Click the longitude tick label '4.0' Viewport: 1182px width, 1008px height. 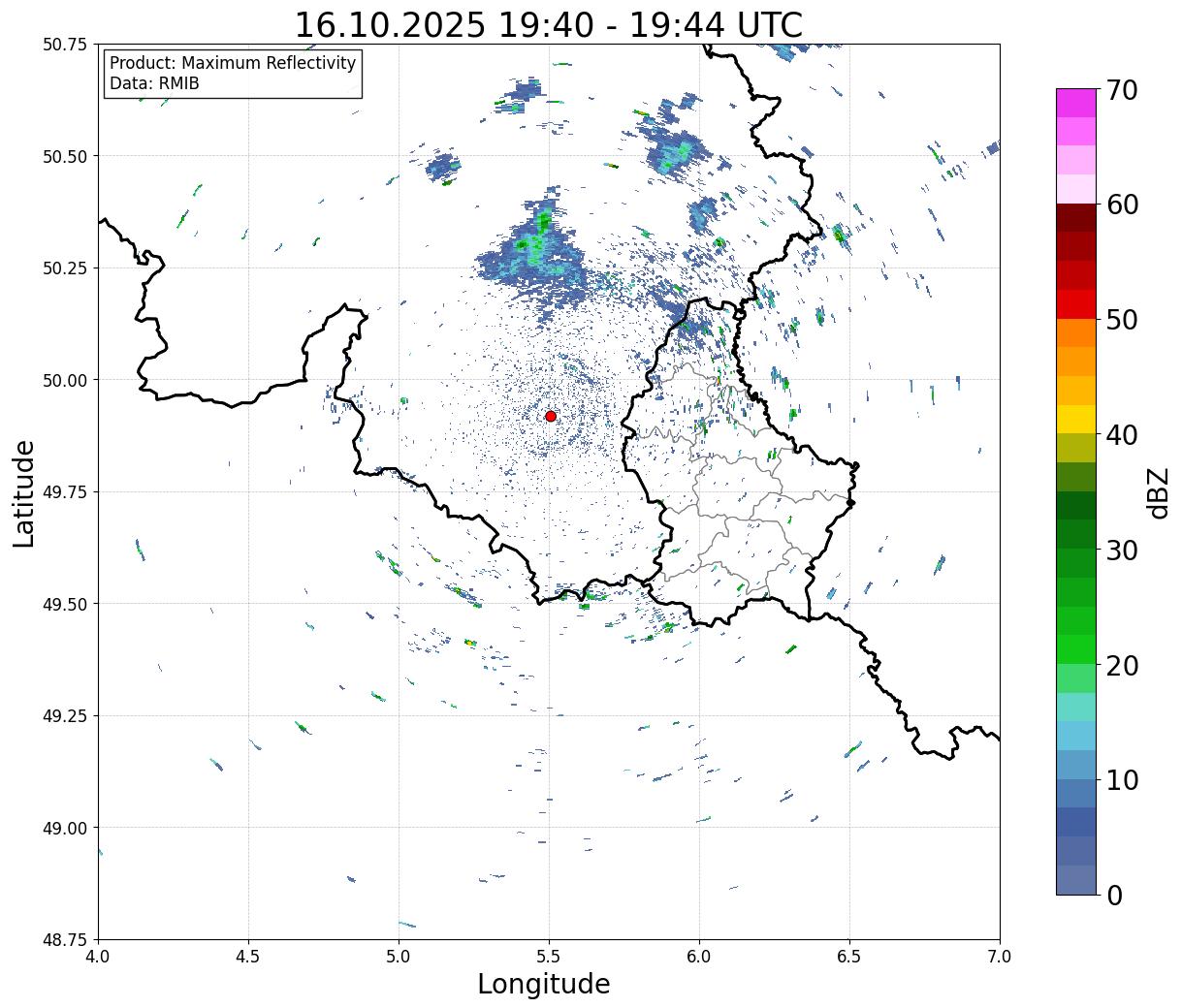point(98,956)
